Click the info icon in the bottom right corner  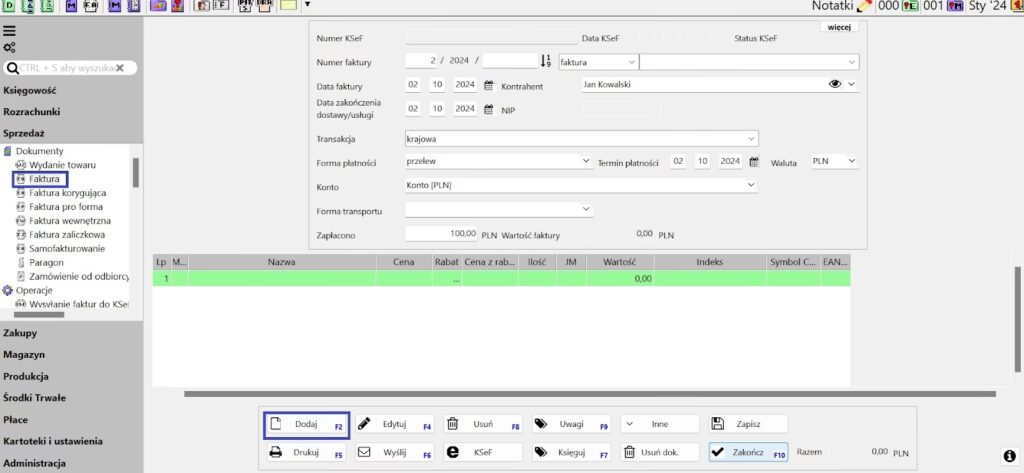click(x=1010, y=456)
